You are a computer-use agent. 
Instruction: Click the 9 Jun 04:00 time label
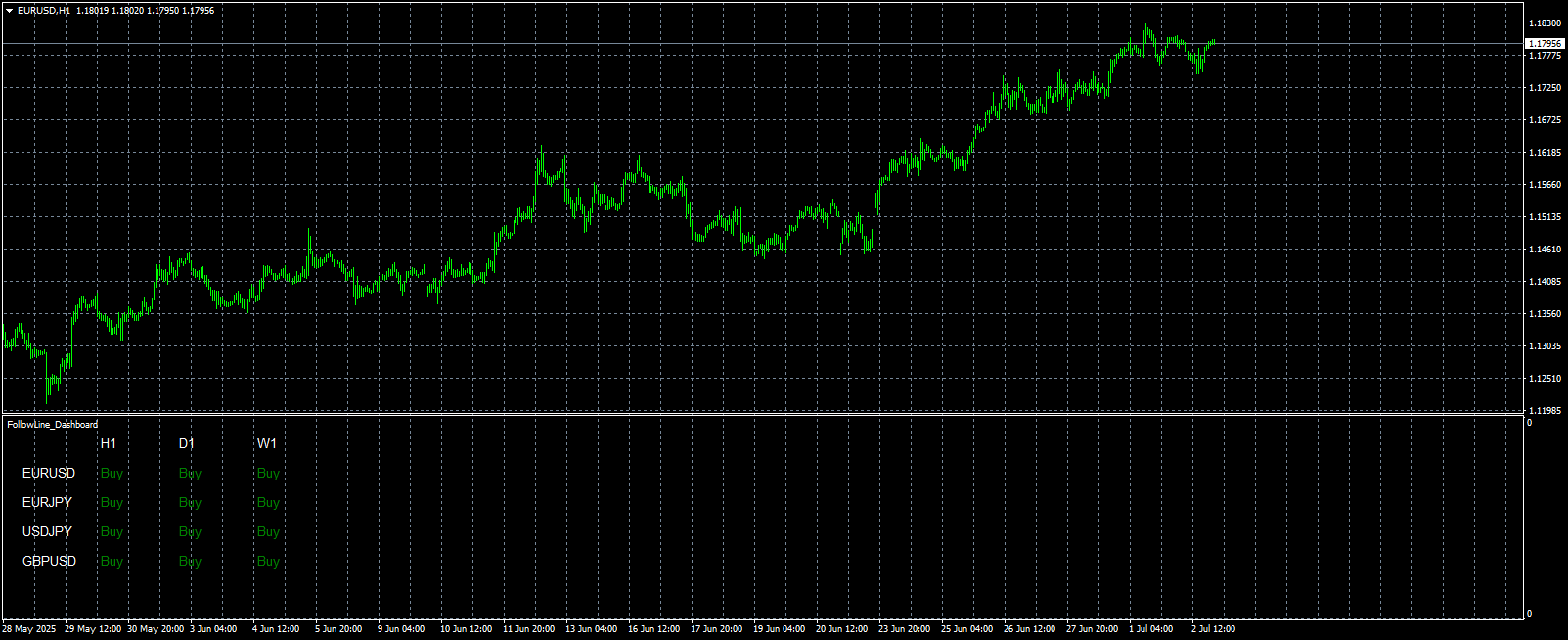tap(401, 629)
